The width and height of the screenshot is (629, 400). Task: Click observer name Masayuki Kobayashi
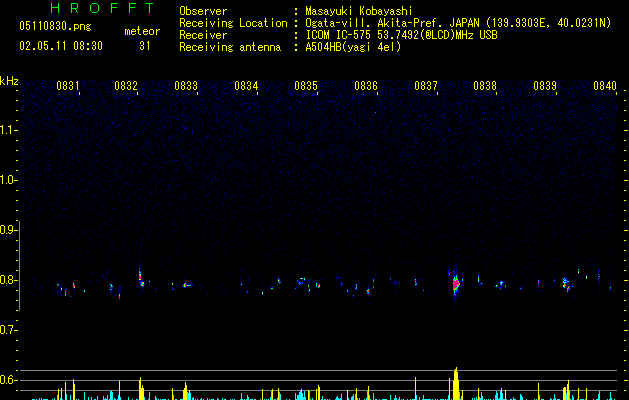tap(359, 11)
